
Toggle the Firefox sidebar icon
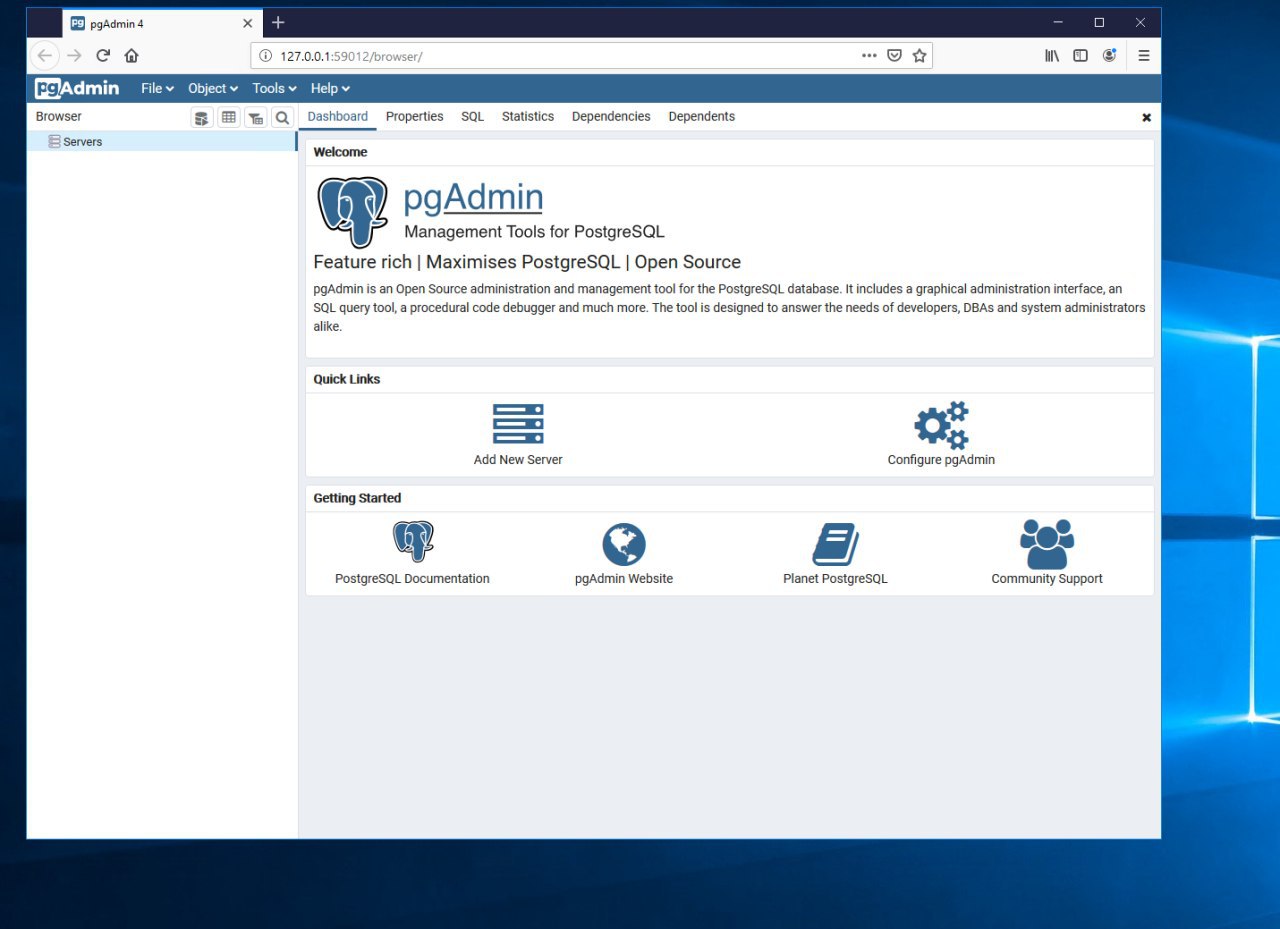pyautogui.click(x=1080, y=56)
